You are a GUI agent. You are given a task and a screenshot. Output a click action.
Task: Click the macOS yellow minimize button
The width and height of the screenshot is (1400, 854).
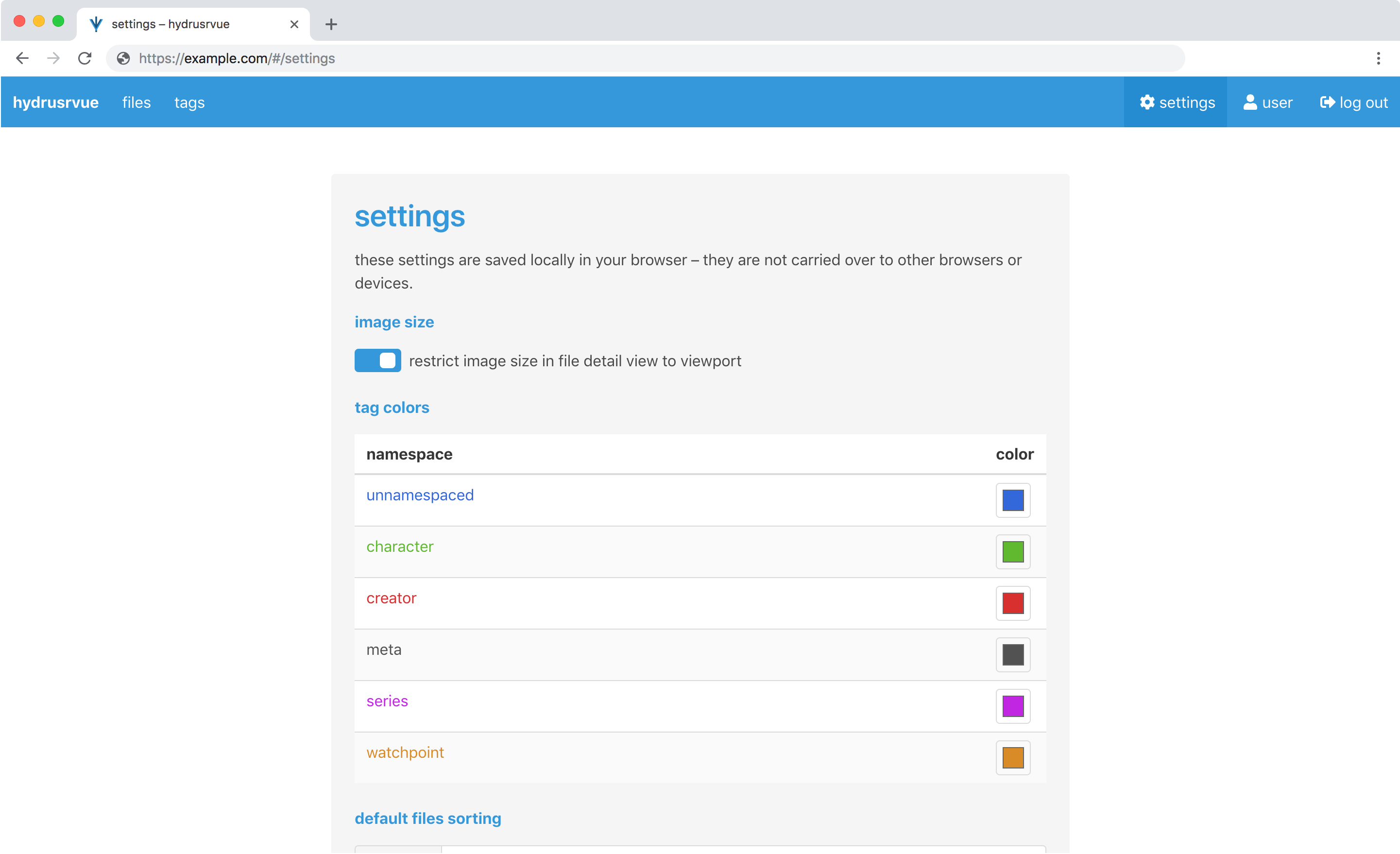click(x=39, y=21)
